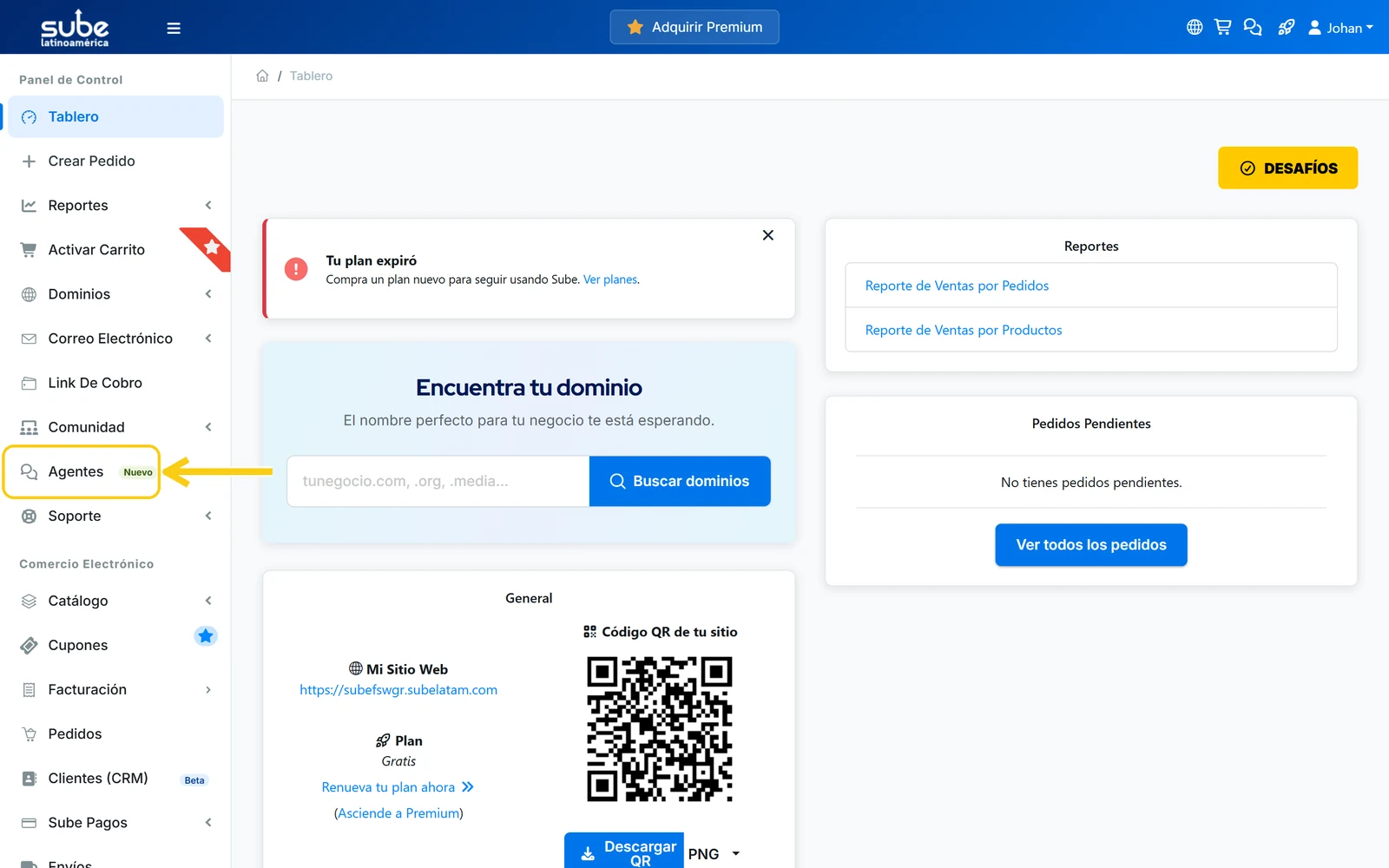This screenshot has width=1389, height=868.
Task: Click the DESAFÍOS button
Action: pyautogui.click(x=1287, y=168)
